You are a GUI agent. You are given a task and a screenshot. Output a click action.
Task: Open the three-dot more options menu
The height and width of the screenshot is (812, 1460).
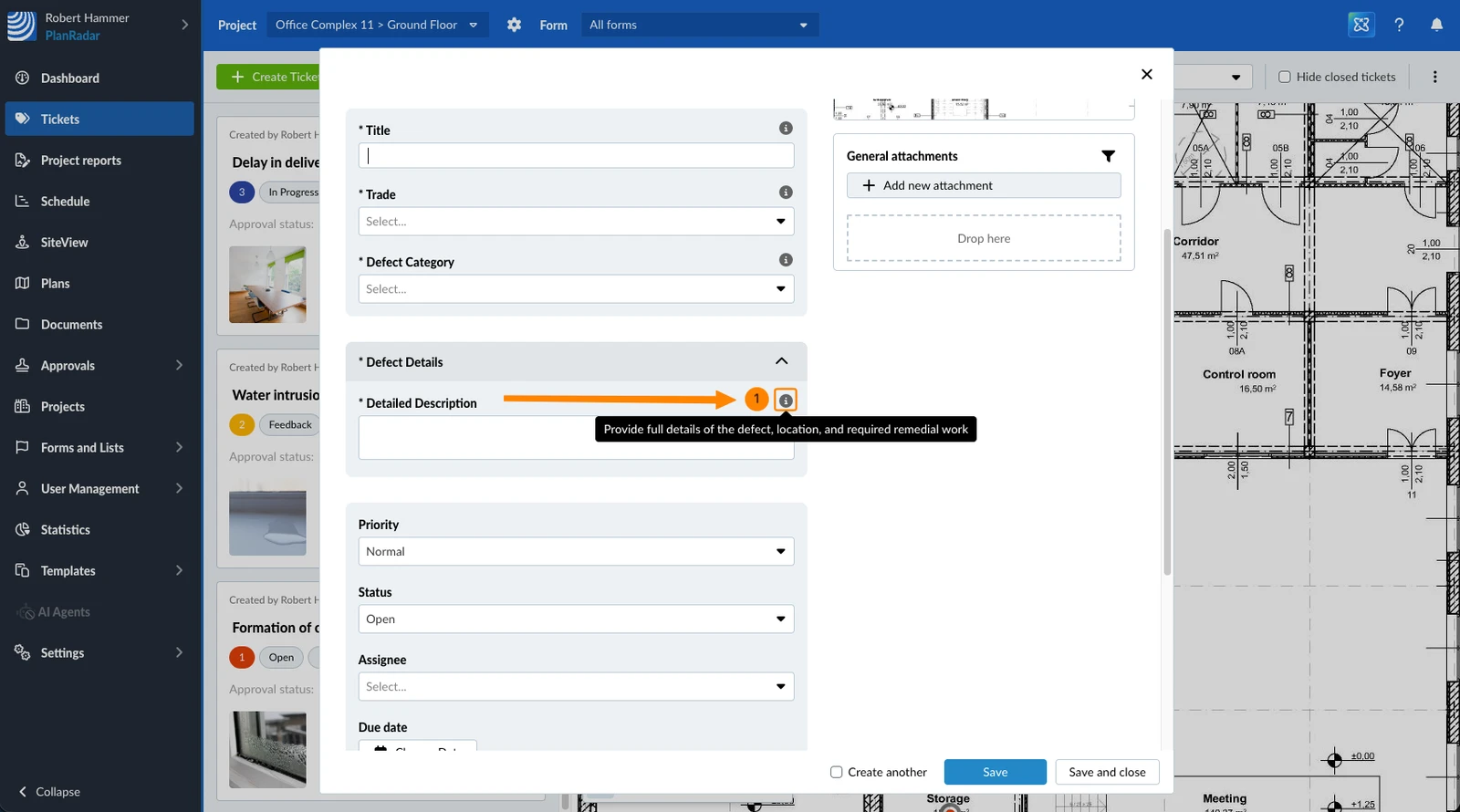pos(1434,77)
